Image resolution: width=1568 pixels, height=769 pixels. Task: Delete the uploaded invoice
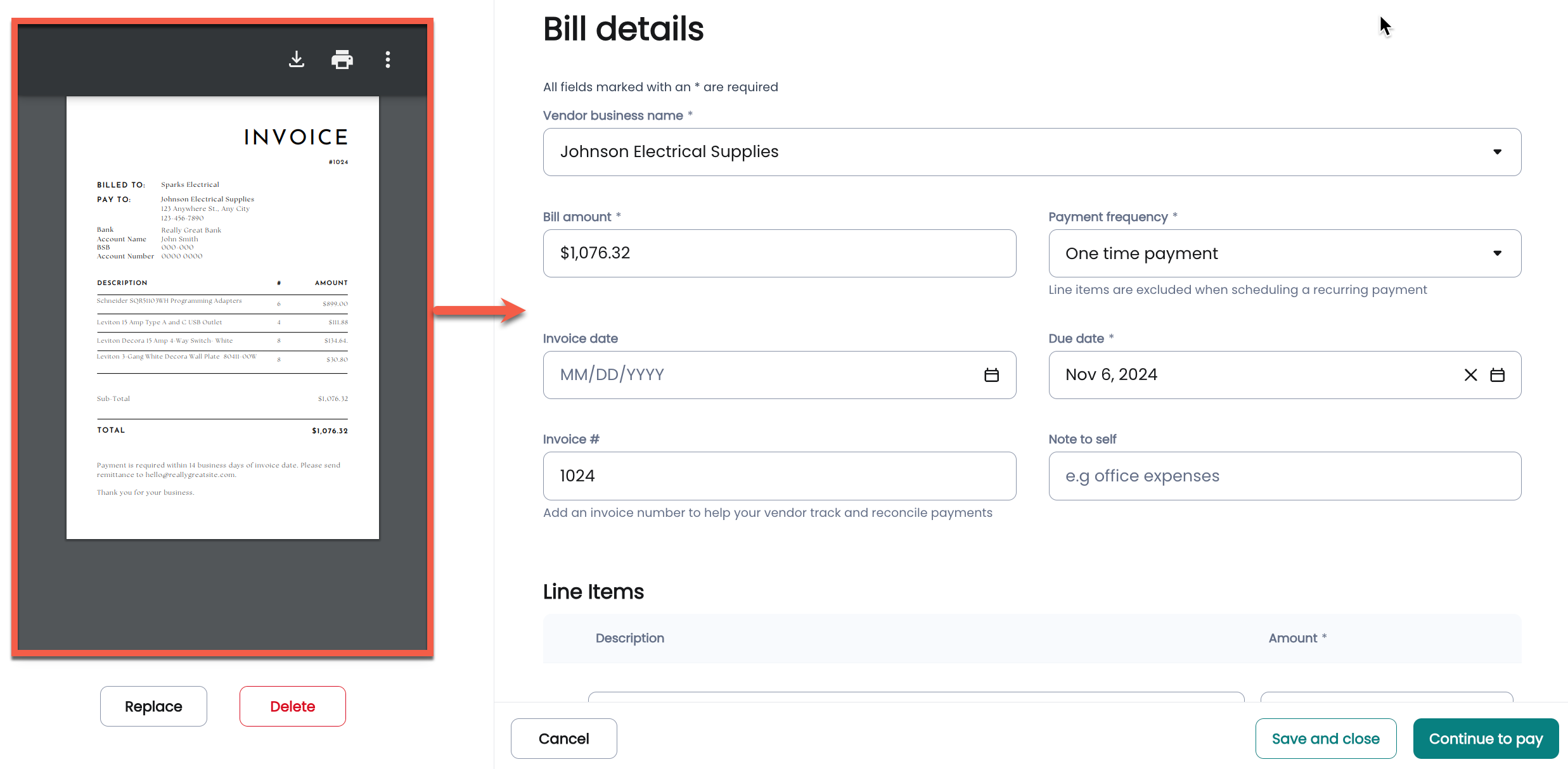click(292, 706)
